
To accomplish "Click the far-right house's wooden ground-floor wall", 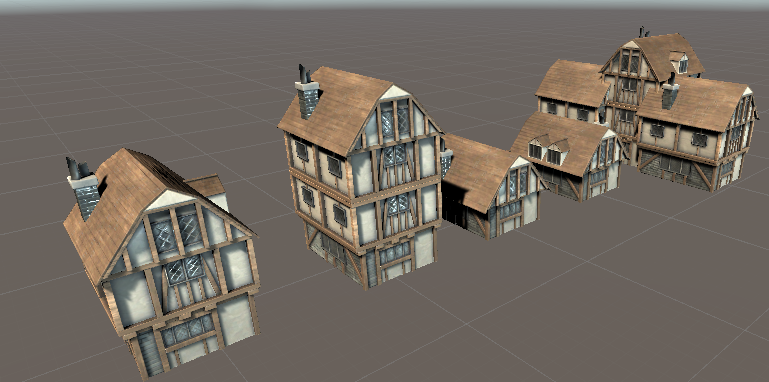I will 676,170.
